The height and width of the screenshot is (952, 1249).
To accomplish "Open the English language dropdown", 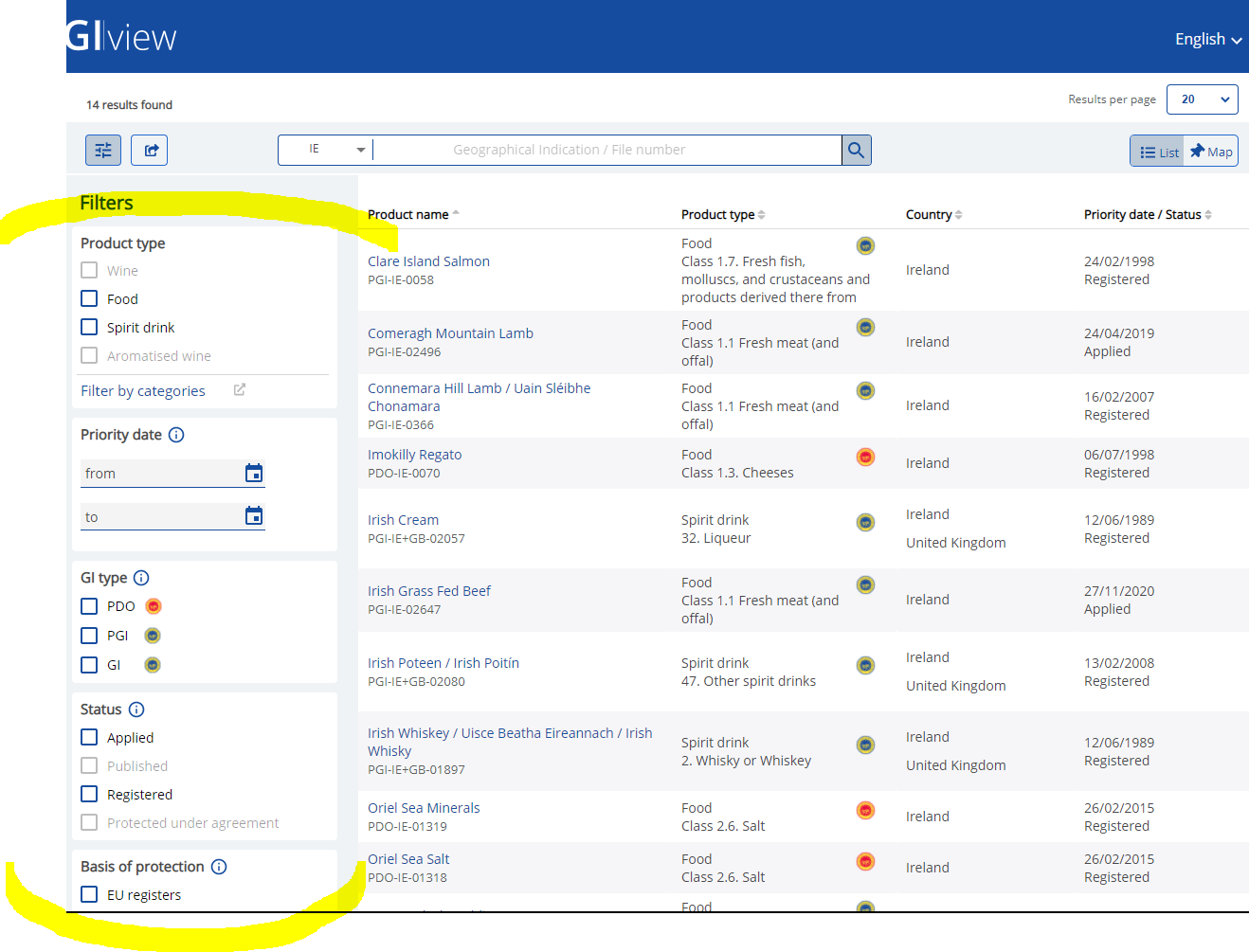I will tap(1208, 39).
